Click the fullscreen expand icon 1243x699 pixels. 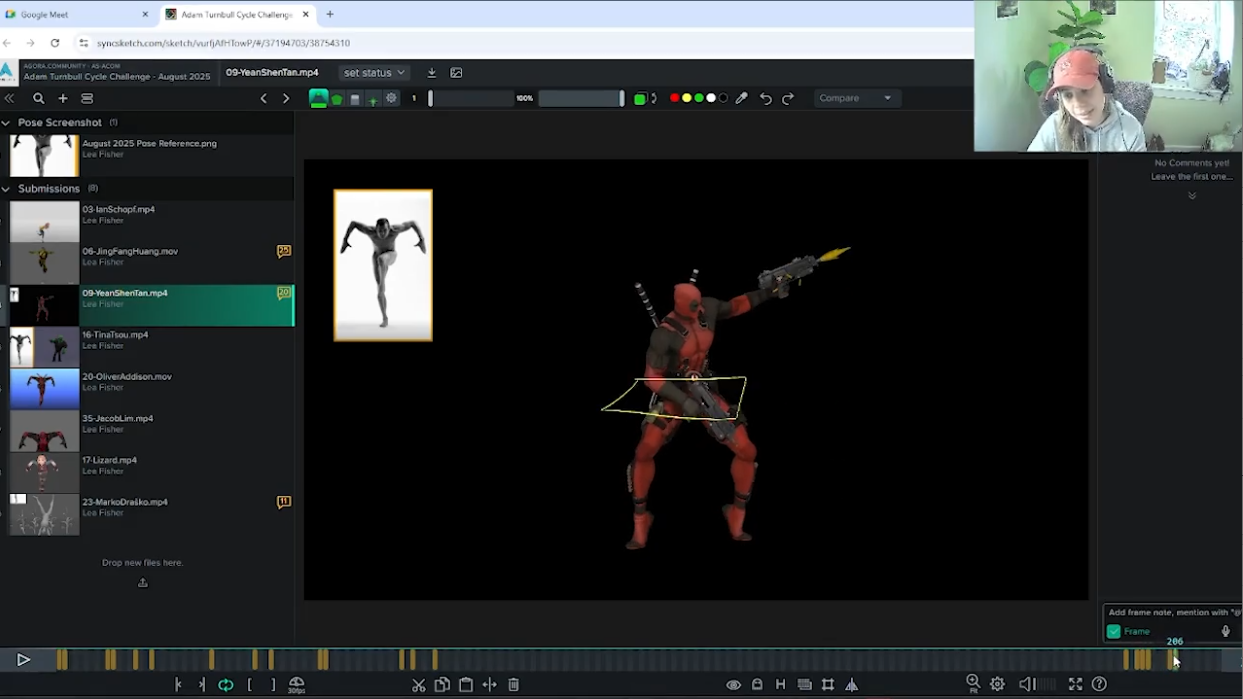pos(1075,684)
